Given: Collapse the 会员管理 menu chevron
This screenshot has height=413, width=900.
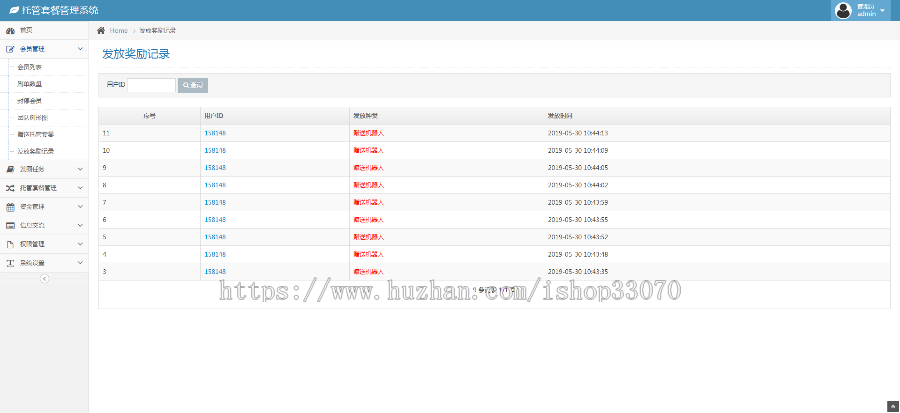Looking at the screenshot, I should [80, 49].
